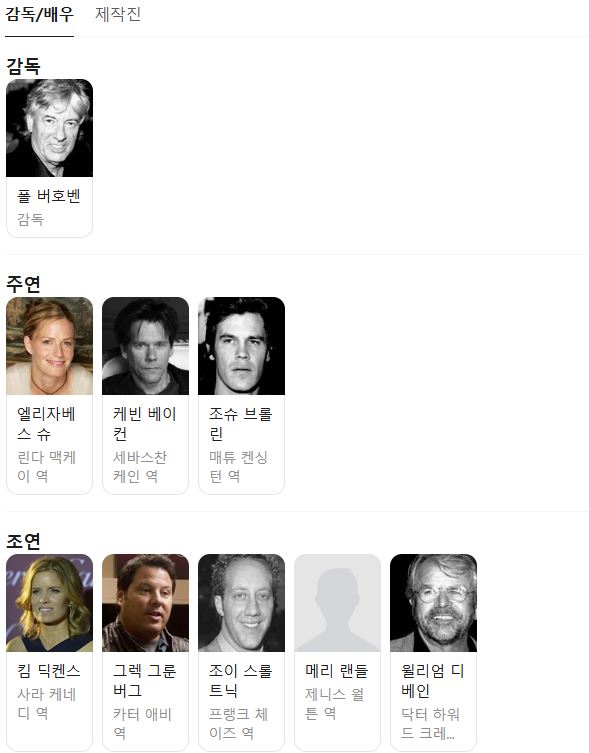Select the 감독/배우 tab
The image size is (589, 753).
(x=39, y=14)
